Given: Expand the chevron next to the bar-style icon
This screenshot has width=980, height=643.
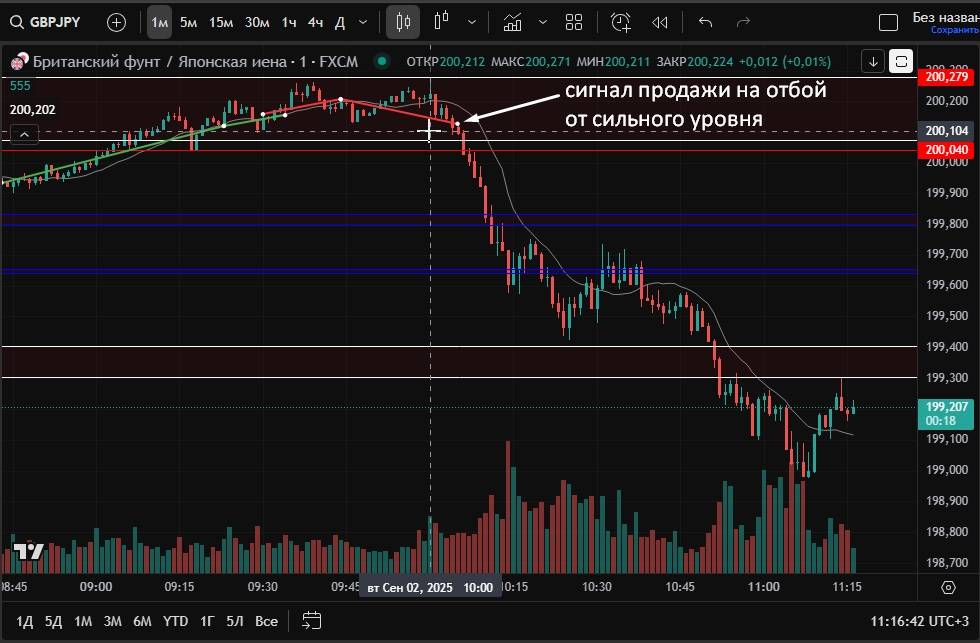Looking at the screenshot, I should tap(472, 22).
